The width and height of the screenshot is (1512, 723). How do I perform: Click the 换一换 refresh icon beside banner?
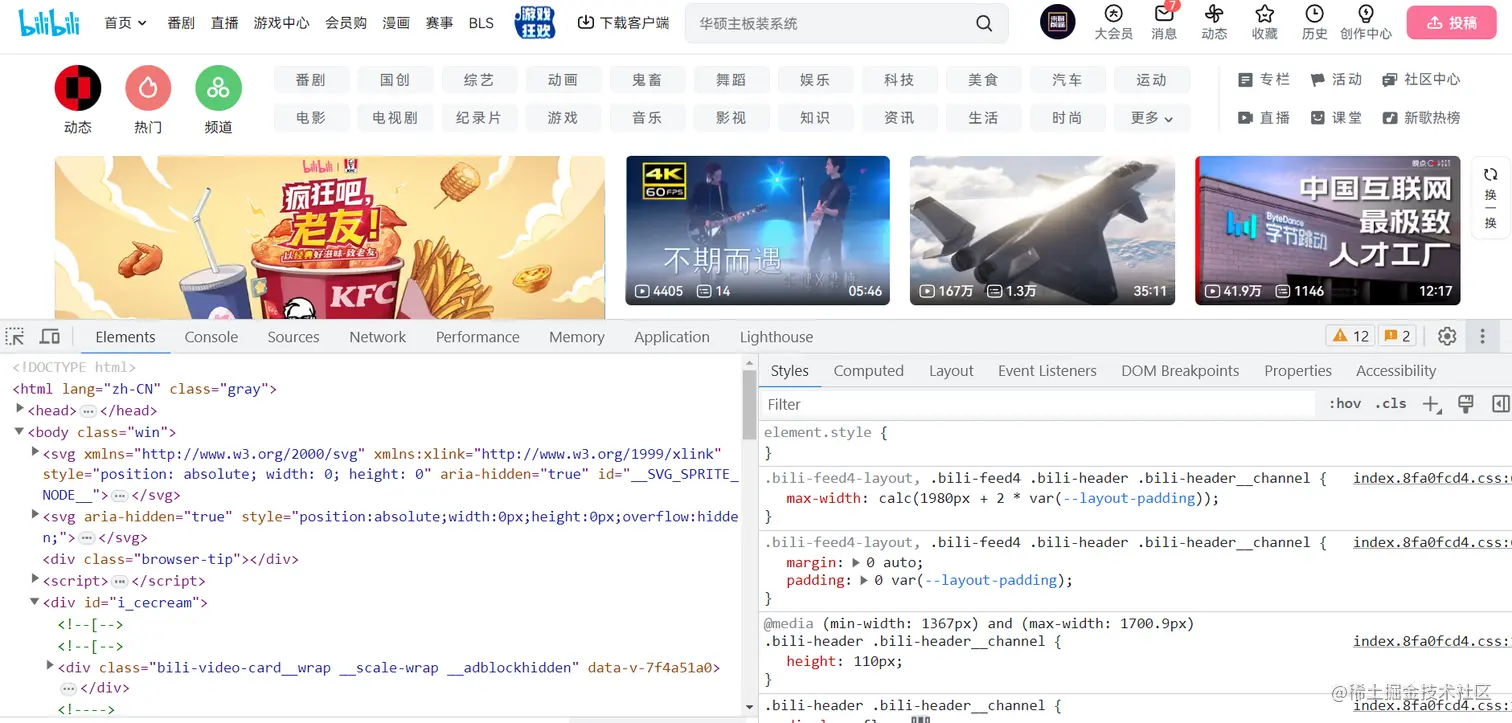pyautogui.click(x=1490, y=174)
